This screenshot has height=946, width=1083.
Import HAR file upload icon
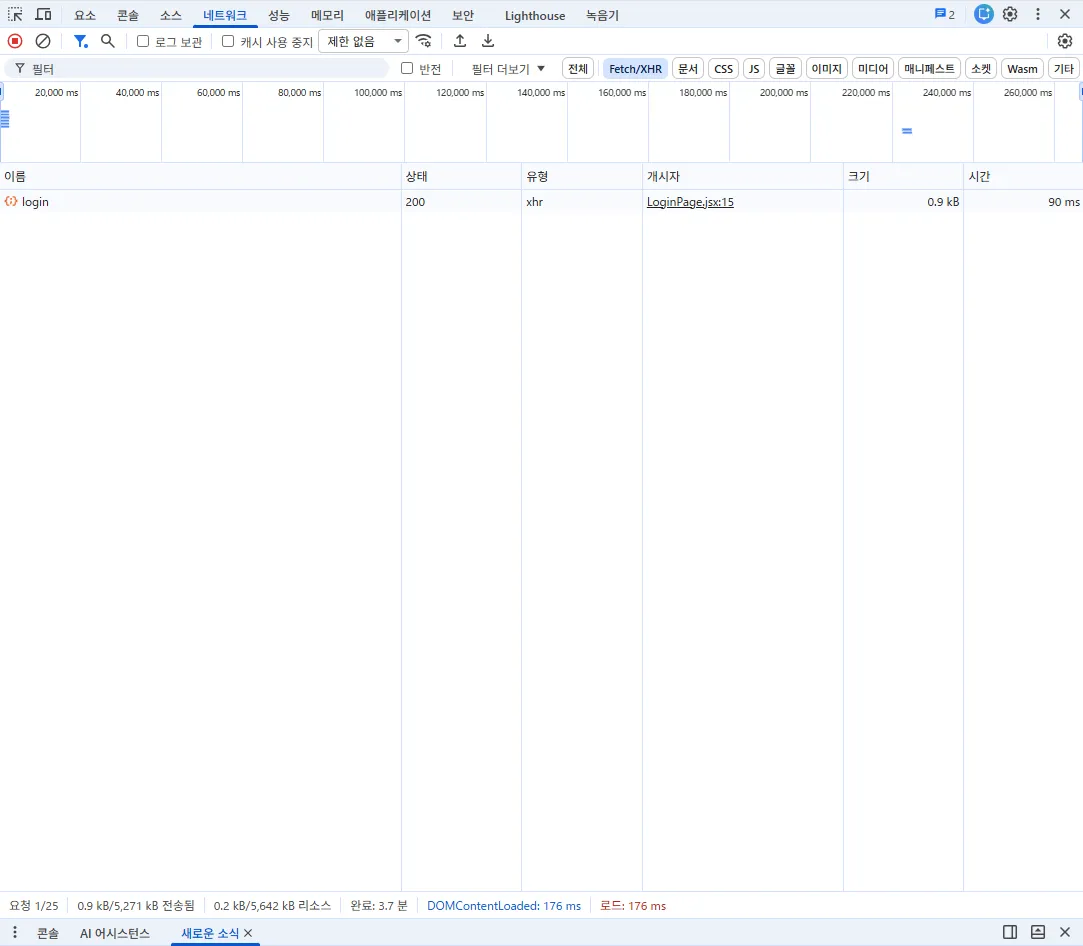coord(460,41)
